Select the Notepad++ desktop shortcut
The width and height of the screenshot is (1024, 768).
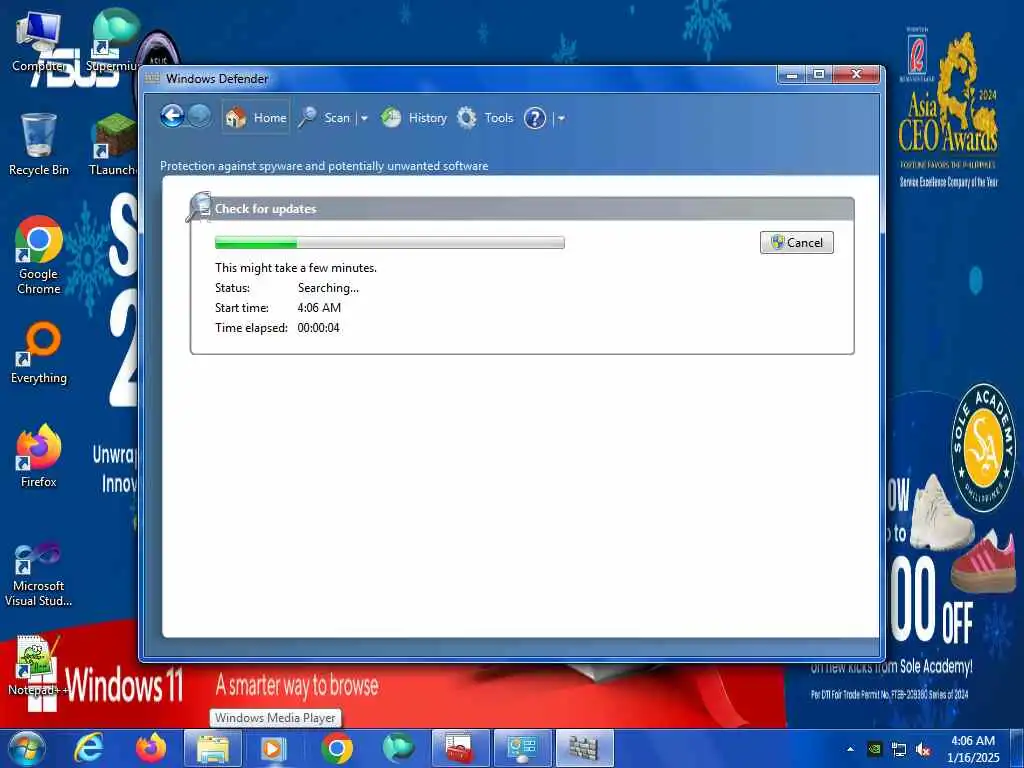[x=39, y=665]
